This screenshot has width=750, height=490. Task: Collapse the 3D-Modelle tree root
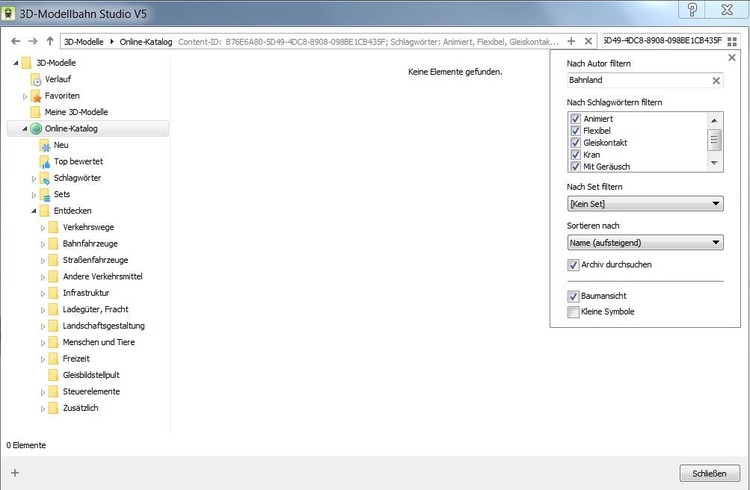point(16,63)
